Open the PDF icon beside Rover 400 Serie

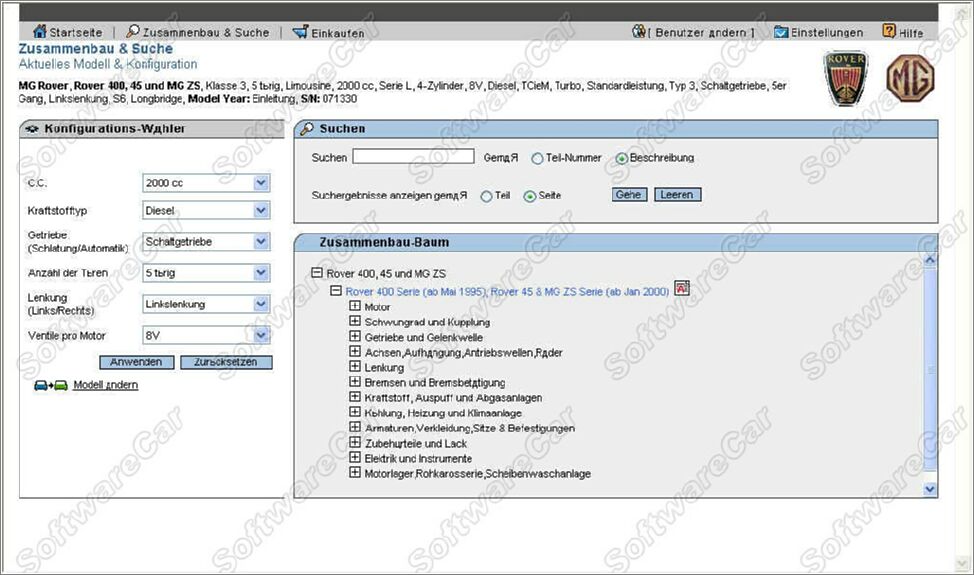[x=681, y=290]
